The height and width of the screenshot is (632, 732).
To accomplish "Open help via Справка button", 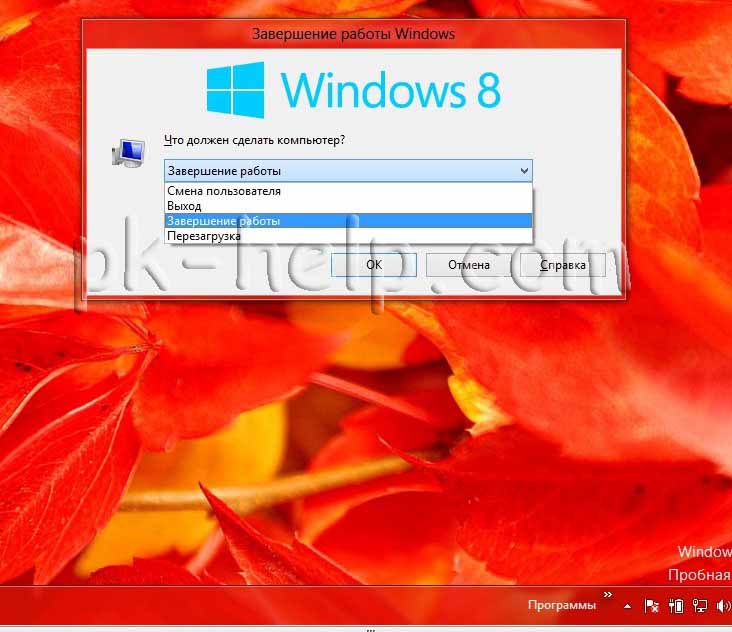I will 563,265.
